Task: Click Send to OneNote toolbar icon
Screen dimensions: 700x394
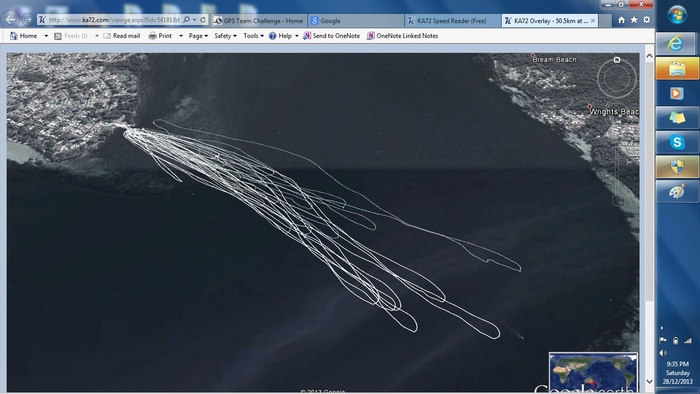Action: click(x=331, y=36)
